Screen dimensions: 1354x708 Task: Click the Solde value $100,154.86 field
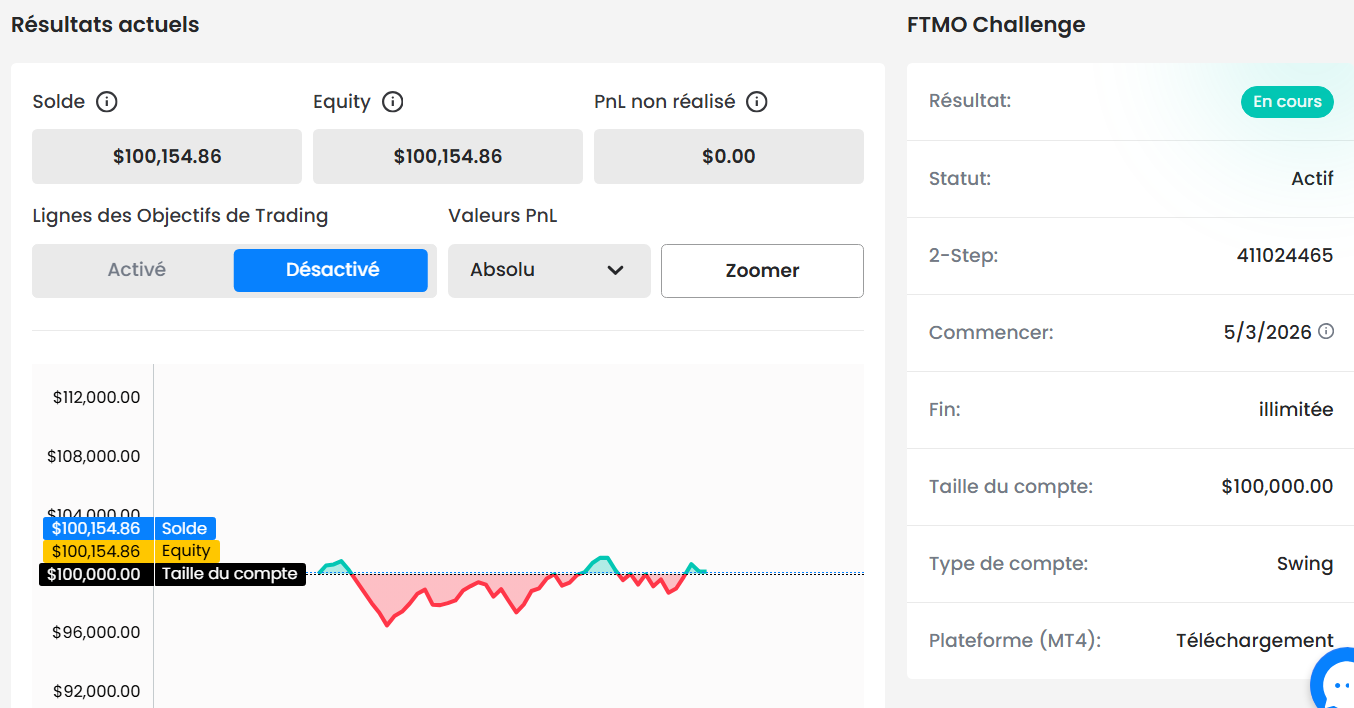[x=167, y=156]
